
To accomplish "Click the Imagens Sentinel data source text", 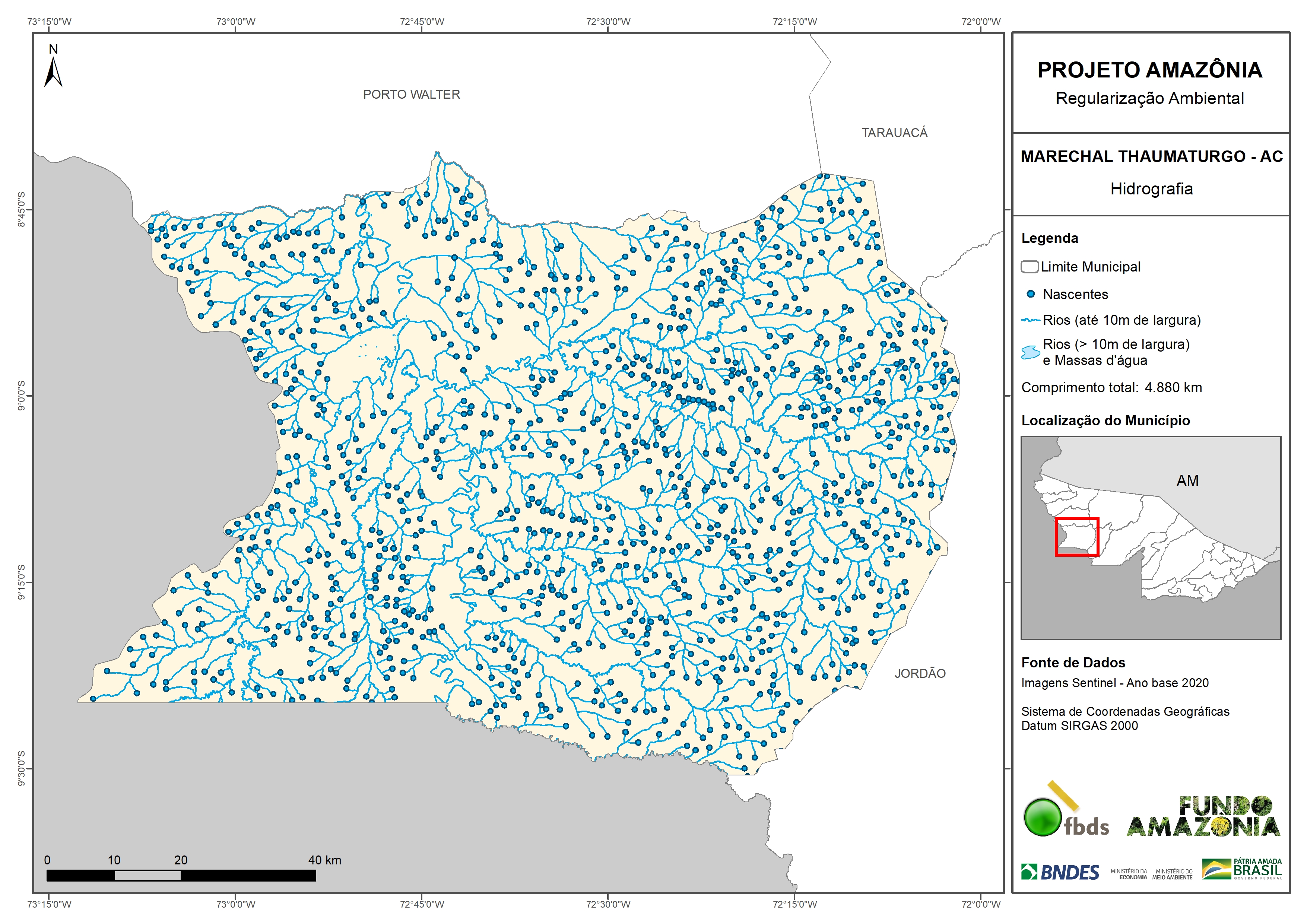I will click(1114, 683).
